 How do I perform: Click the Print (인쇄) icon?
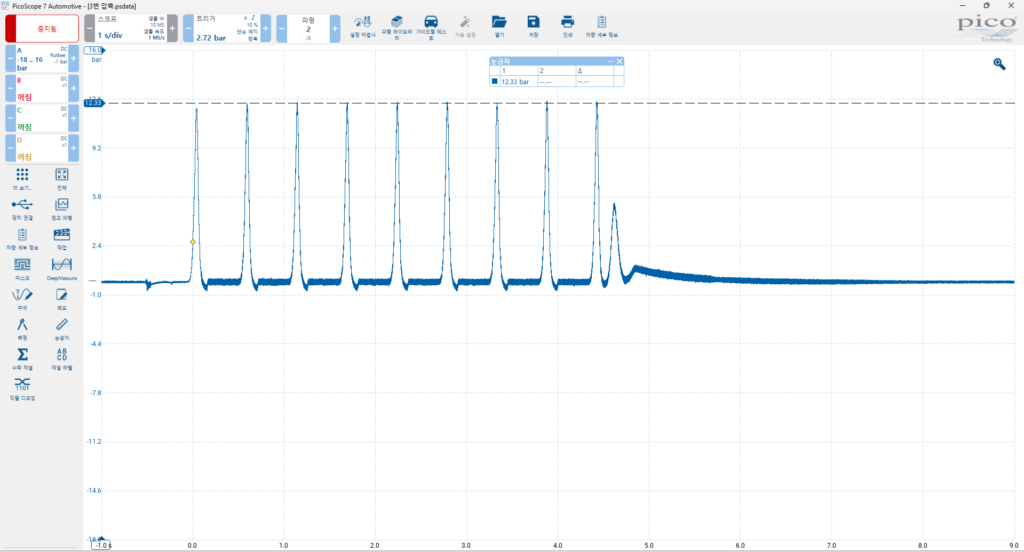567,23
